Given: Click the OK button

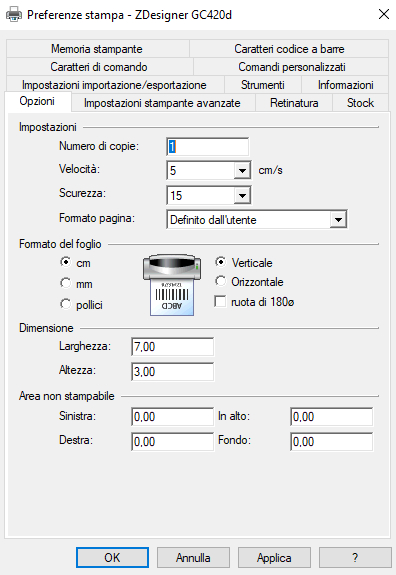Looking at the screenshot, I should point(112,557).
